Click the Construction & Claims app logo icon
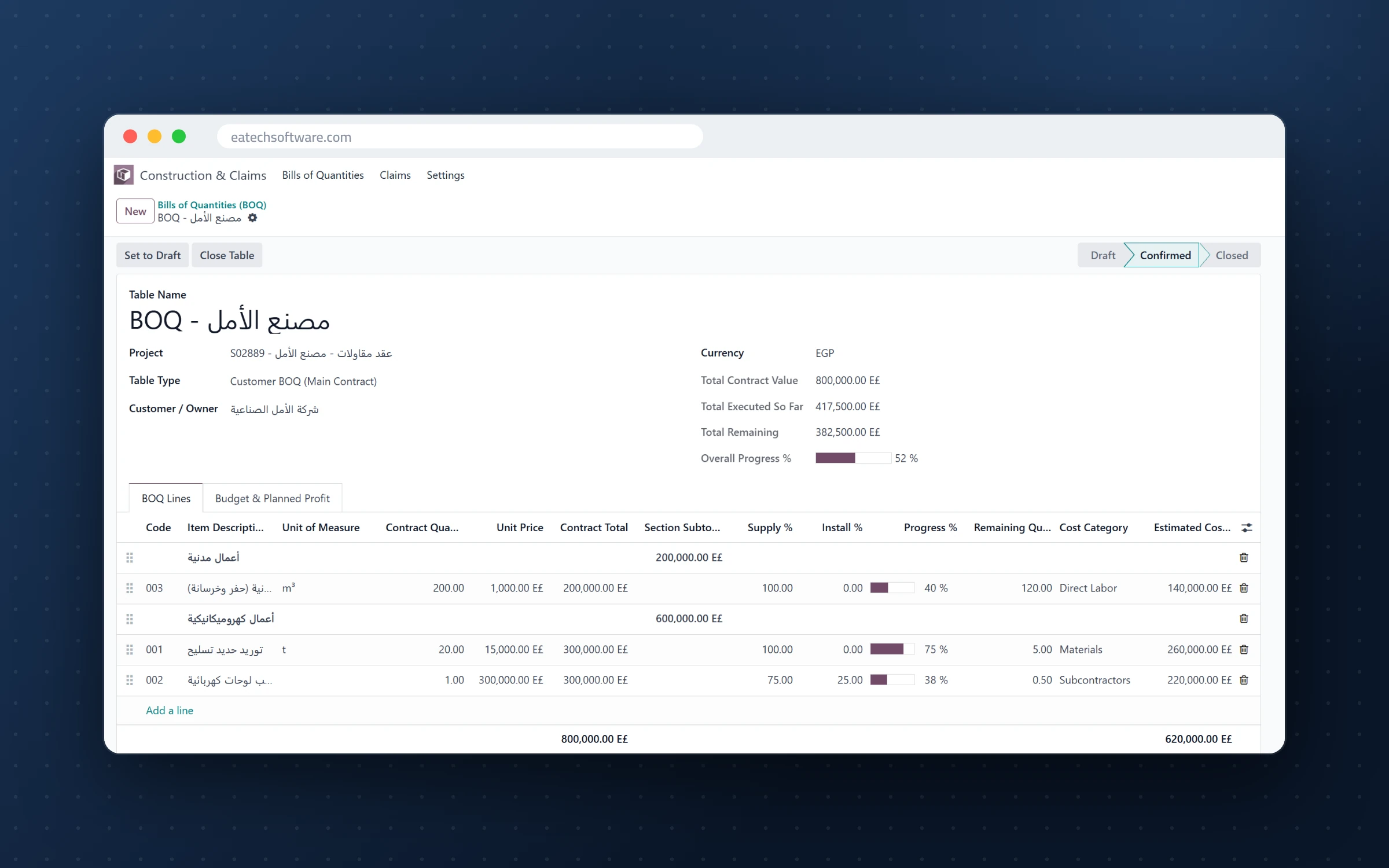Viewport: 1389px width, 868px height. pyautogui.click(x=123, y=175)
